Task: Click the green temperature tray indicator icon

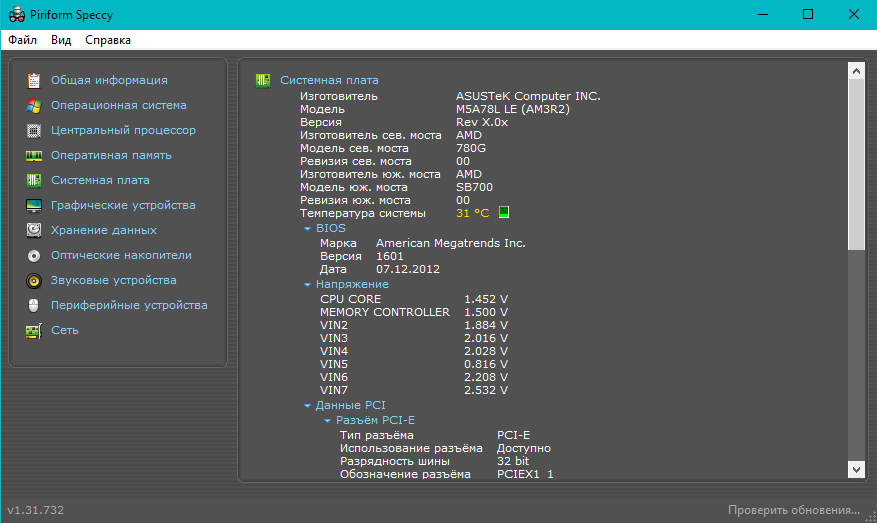Action: pyautogui.click(x=504, y=212)
